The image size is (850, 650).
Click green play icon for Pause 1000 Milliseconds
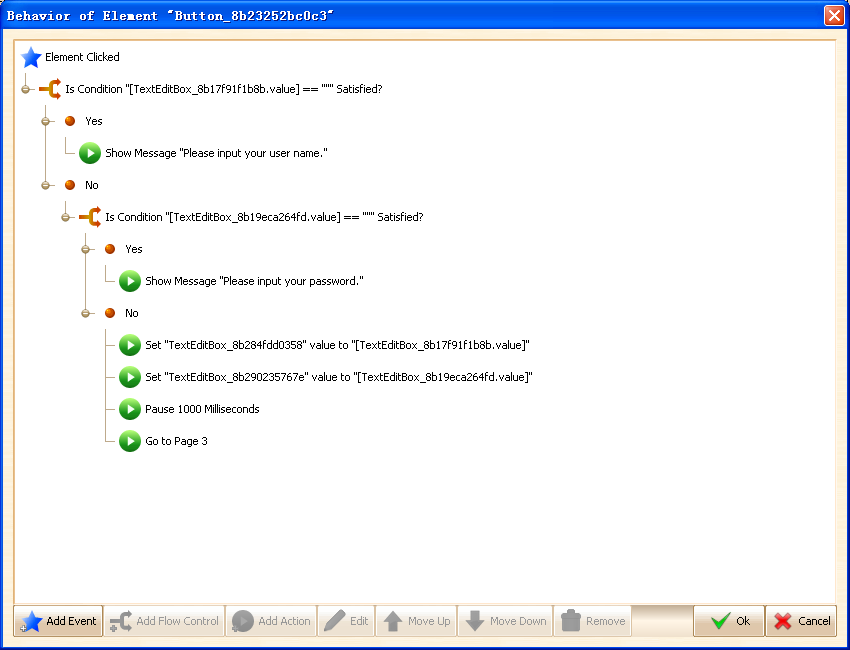coord(130,409)
